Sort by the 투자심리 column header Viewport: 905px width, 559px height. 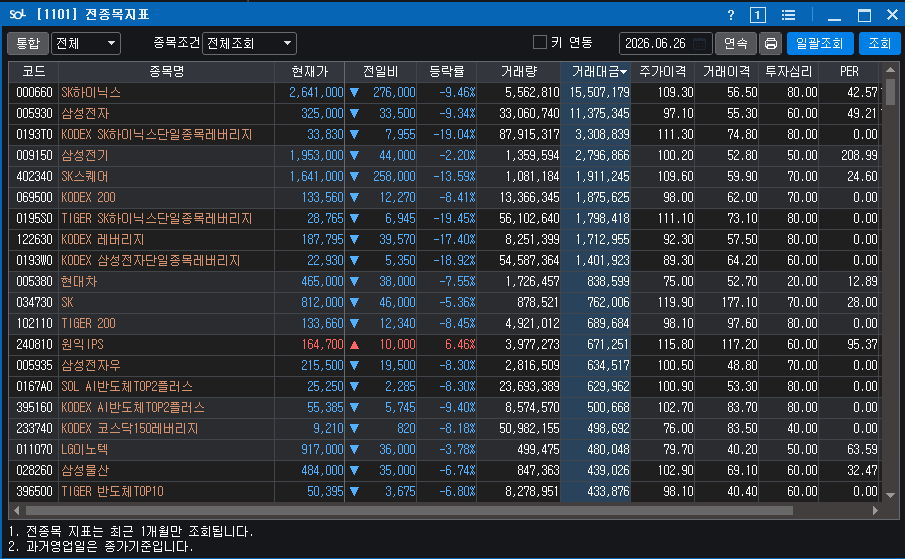click(x=788, y=72)
